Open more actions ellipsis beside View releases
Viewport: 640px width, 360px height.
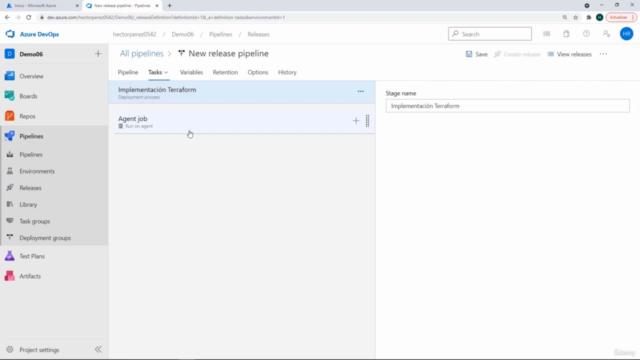[x=603, y=54]
